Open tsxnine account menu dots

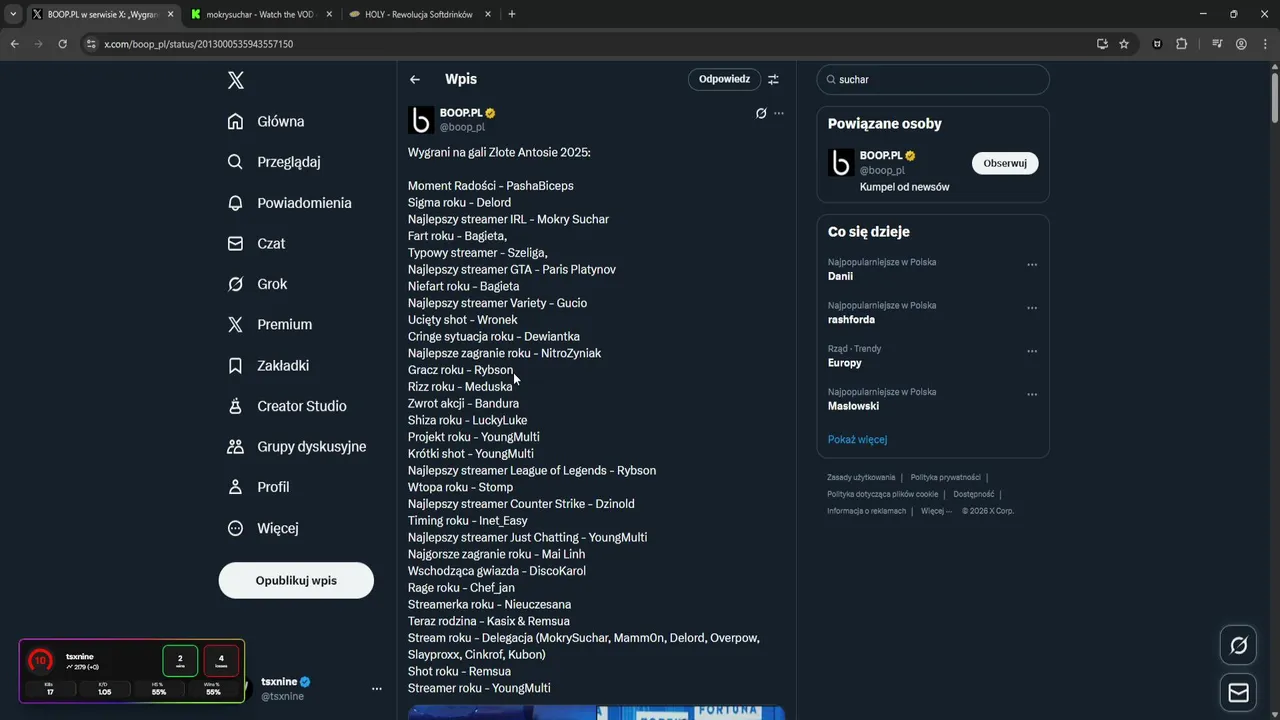click(377, 689)
